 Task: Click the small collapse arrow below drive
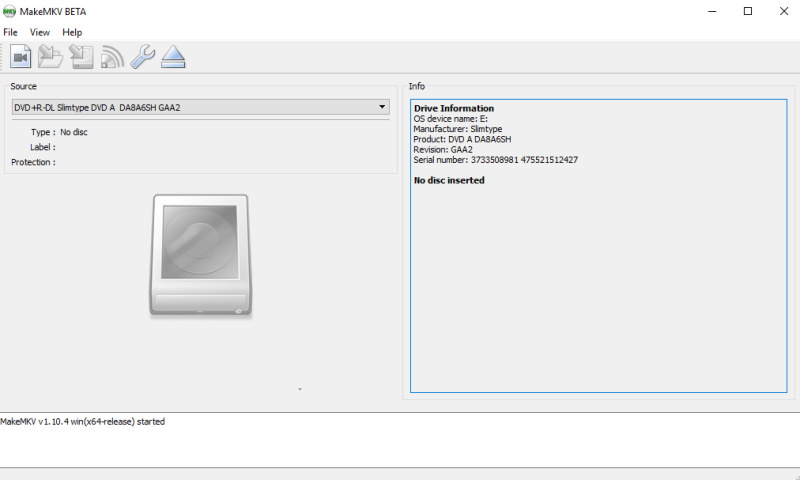(300, 389)
